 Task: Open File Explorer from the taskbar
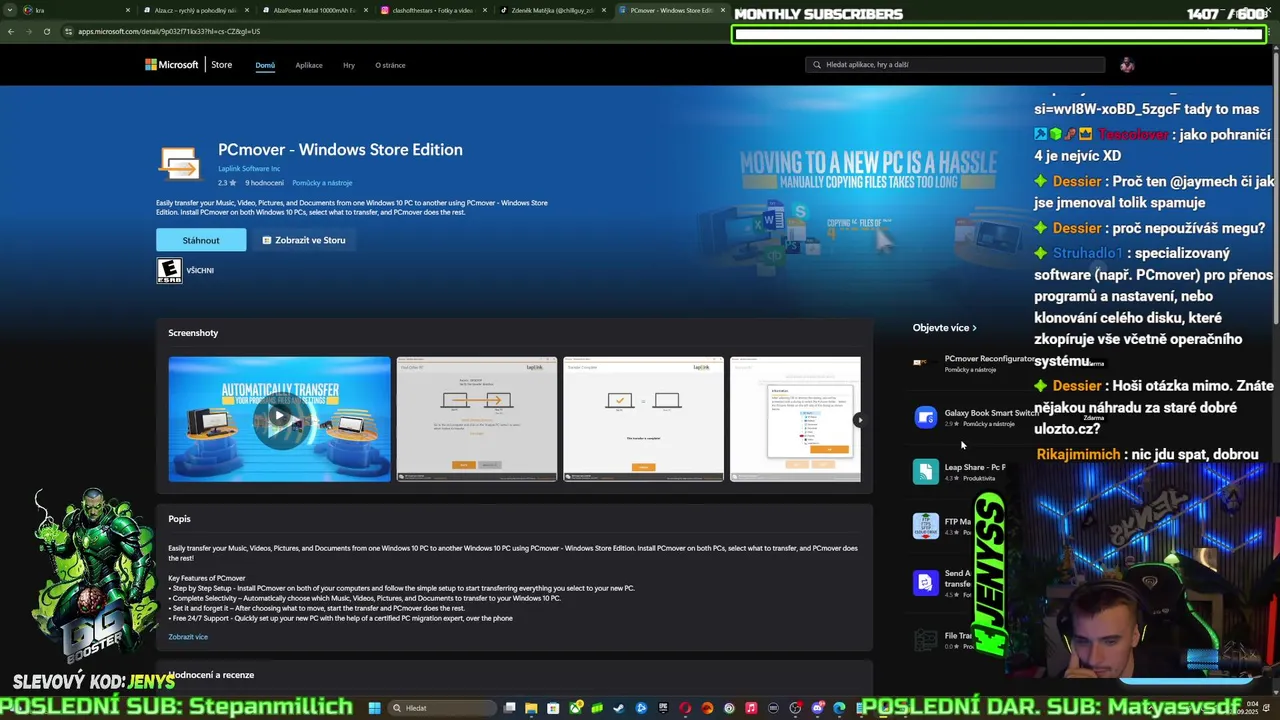(x=531, y=708)
